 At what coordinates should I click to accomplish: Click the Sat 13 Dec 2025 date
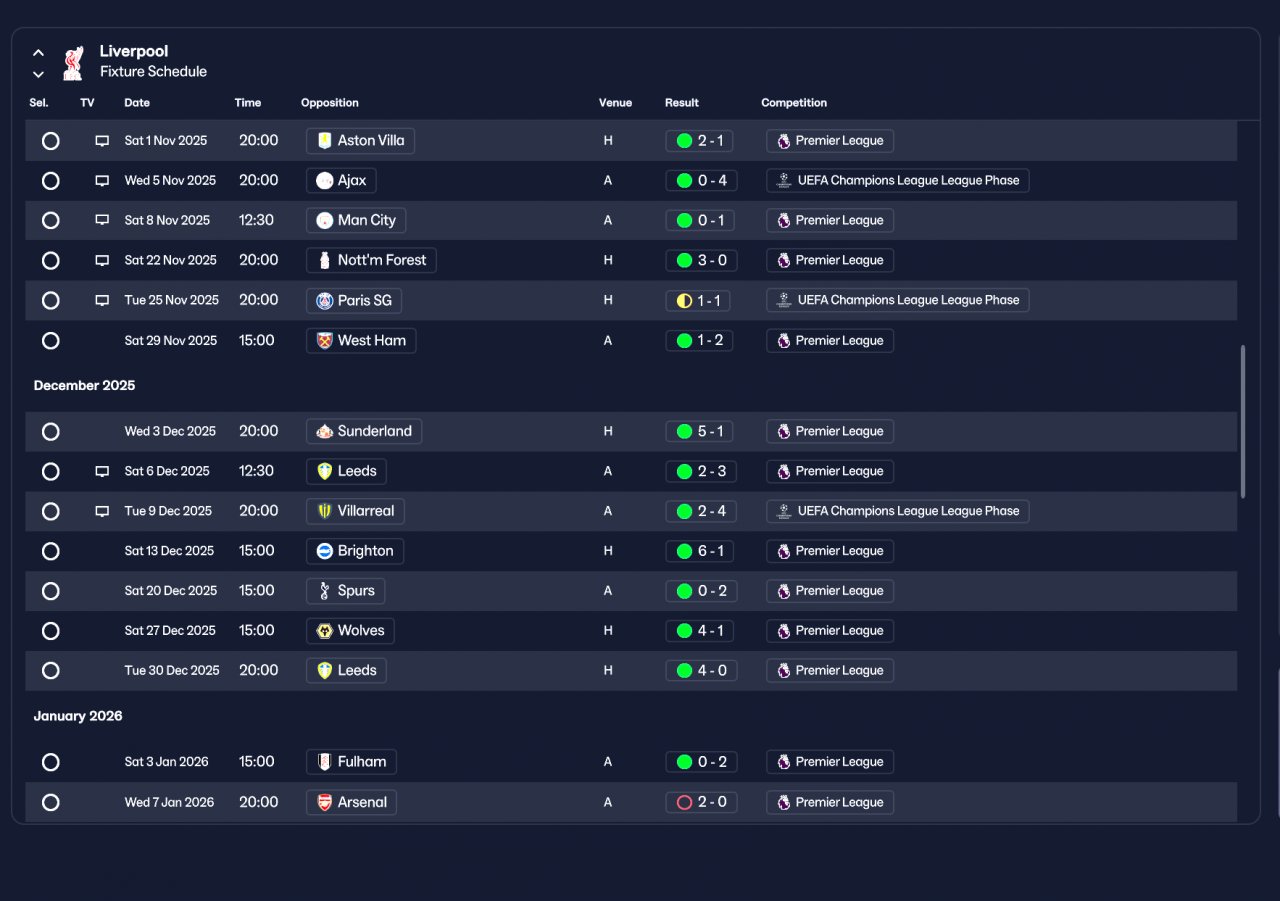click(x=169, y=551)
